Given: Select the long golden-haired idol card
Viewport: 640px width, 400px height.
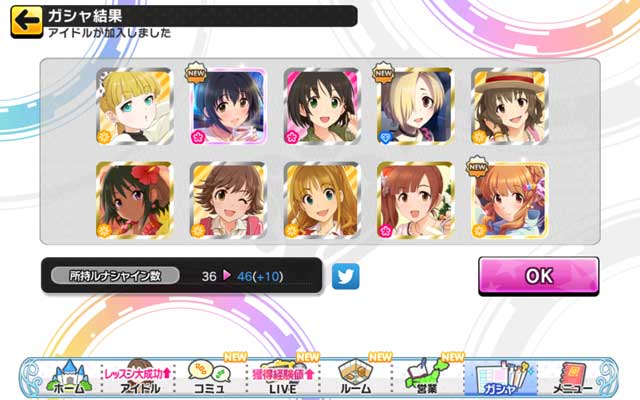Looking at the screenshot, I should pyautogui.click(x=322, y=200).
